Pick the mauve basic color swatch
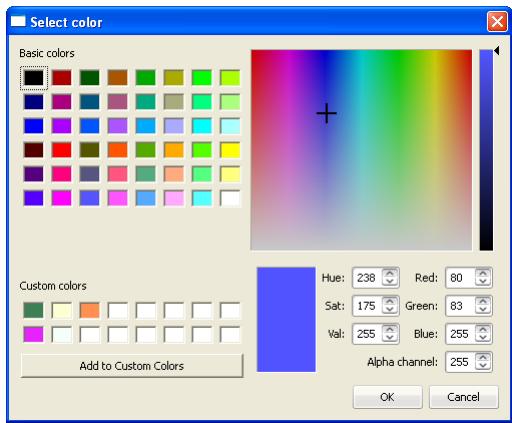 coord(118,102)
